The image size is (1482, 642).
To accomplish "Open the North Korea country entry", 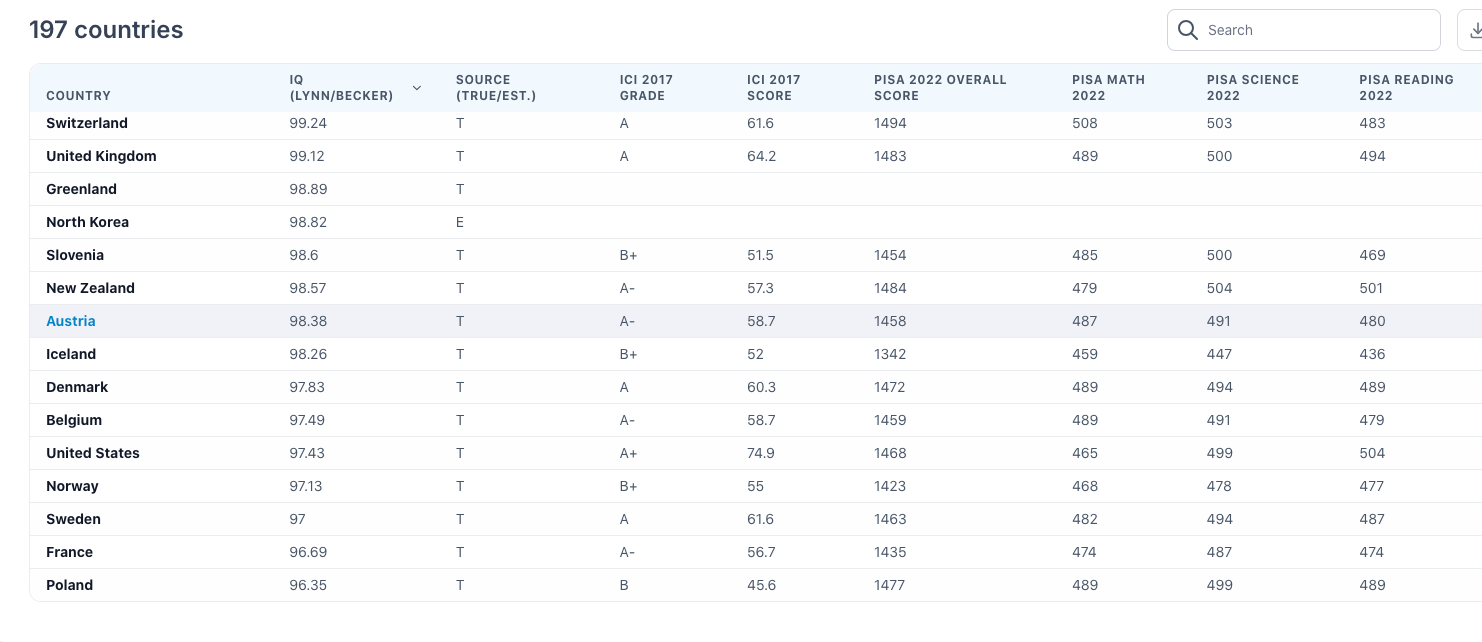I will coord(87,222).
